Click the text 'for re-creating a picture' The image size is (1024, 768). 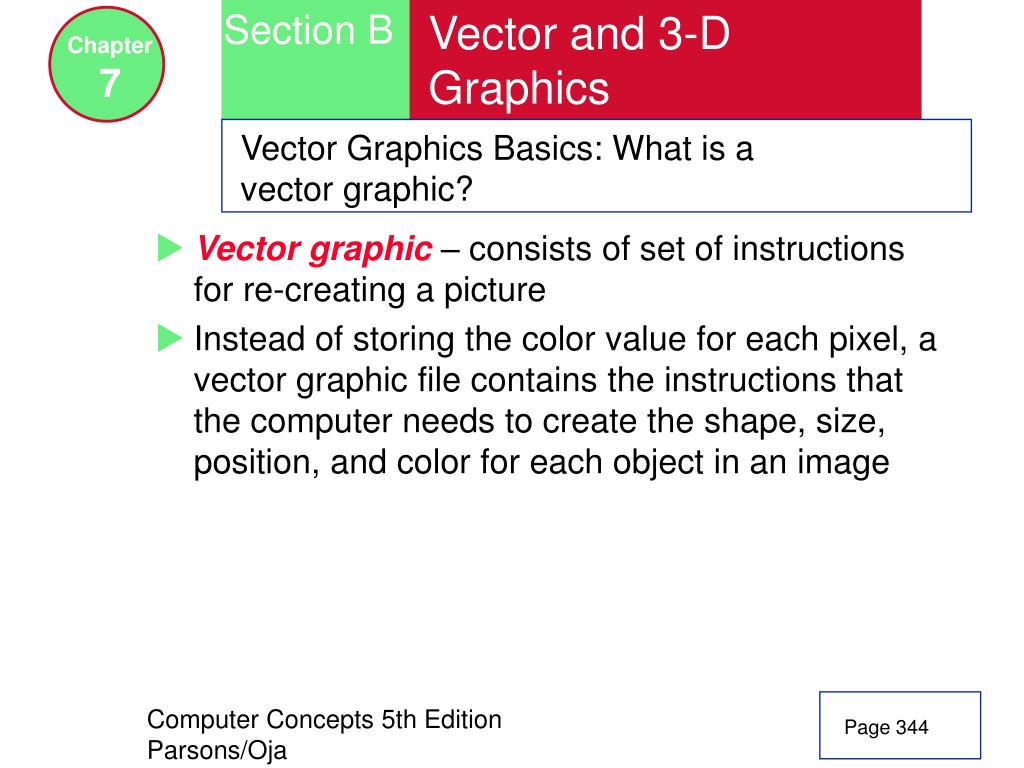pos(370,290)
